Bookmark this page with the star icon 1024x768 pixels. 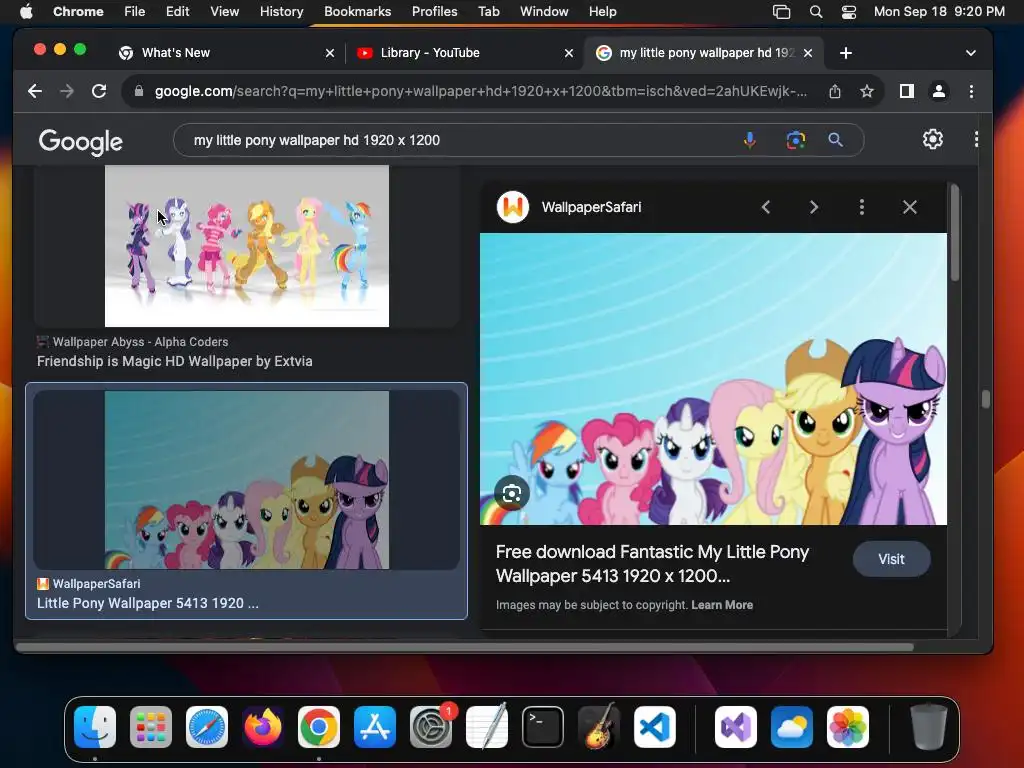[x=867, y=91]
